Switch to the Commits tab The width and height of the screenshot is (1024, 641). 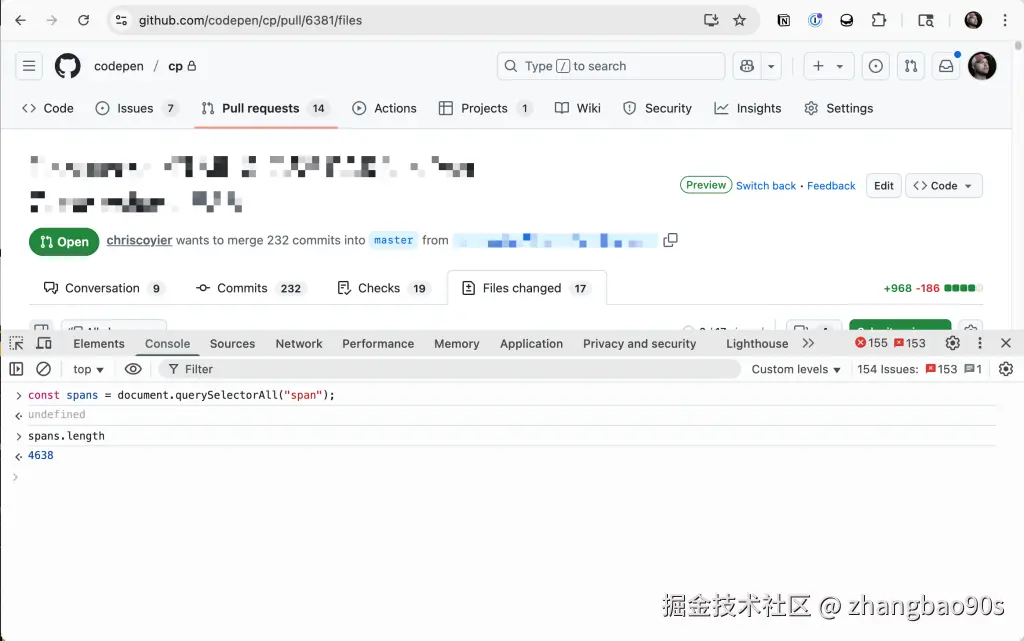[x=251, y=288]
